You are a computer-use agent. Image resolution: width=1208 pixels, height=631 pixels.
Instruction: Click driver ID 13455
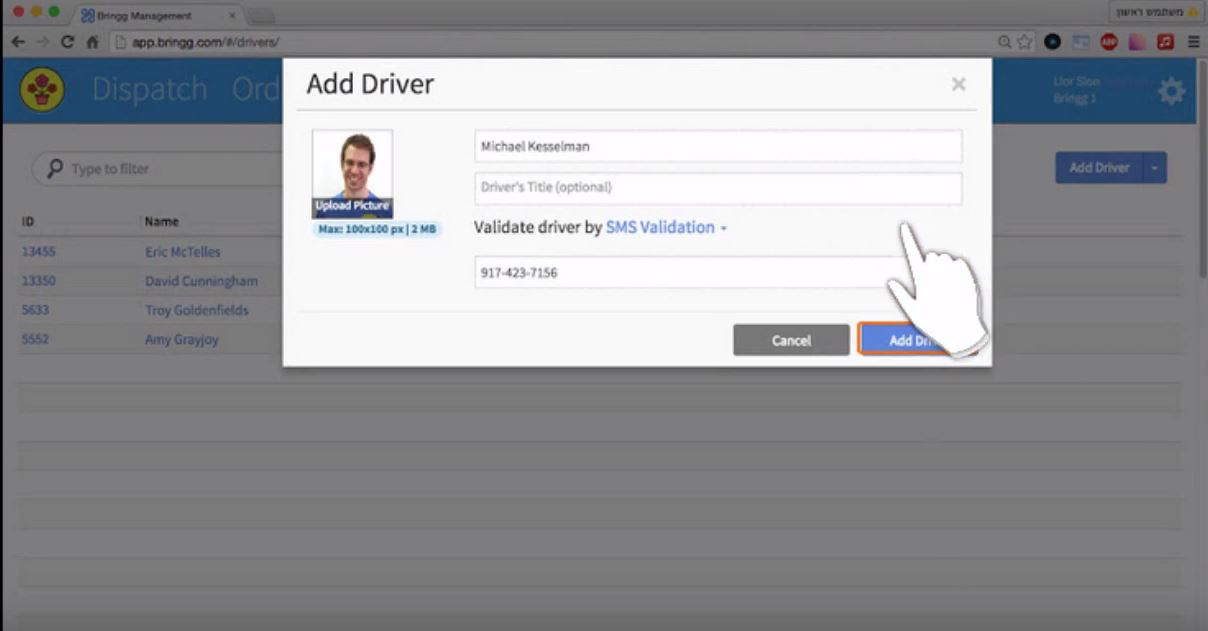pos(38,252)
